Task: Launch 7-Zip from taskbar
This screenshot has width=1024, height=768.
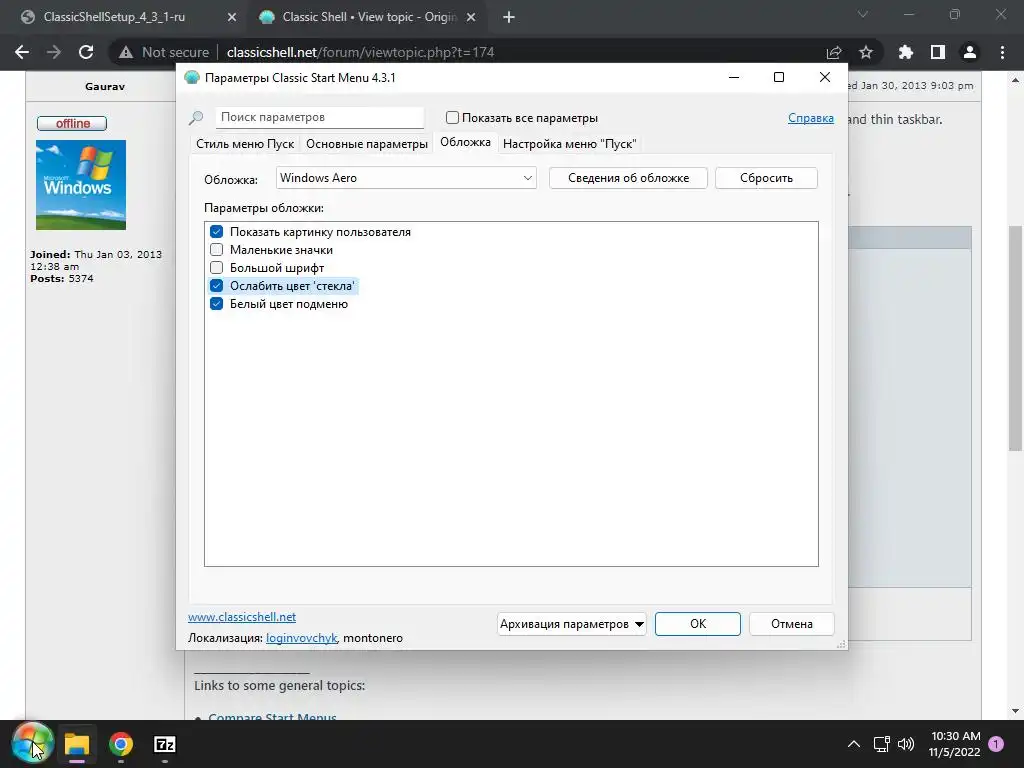Action: (x=165, y=744)
